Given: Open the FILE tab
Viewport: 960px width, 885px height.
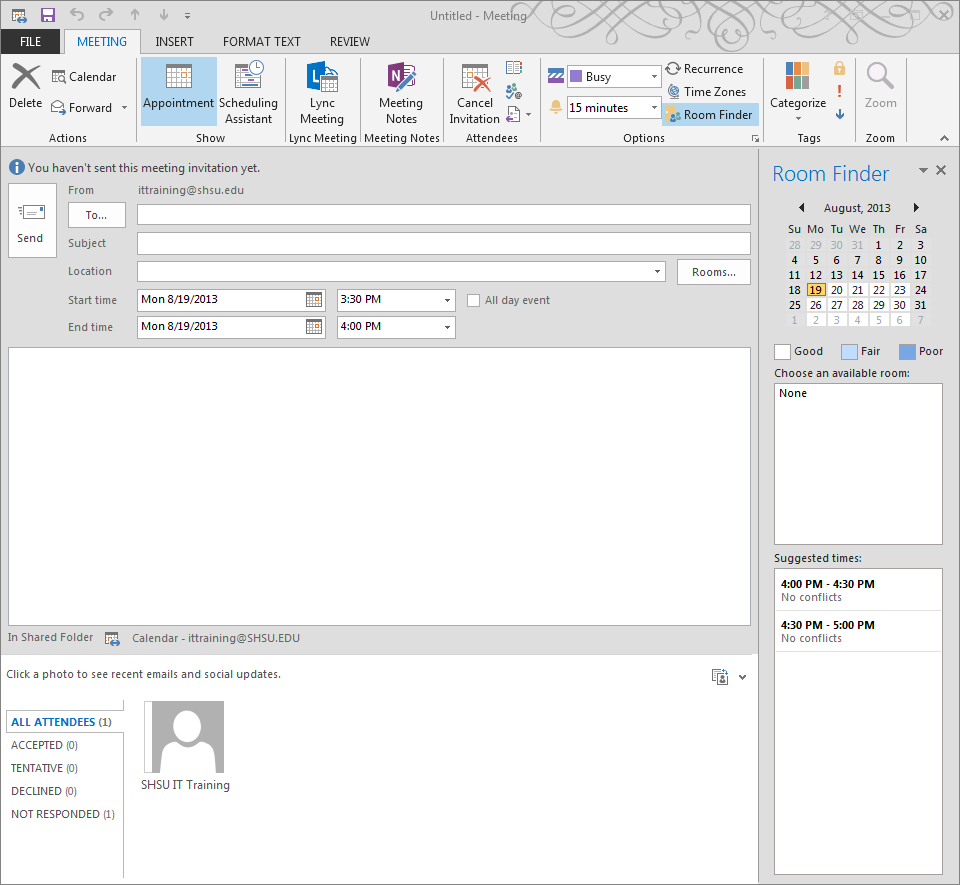Looking at the screenshot, I should click(x=31, y=42).
